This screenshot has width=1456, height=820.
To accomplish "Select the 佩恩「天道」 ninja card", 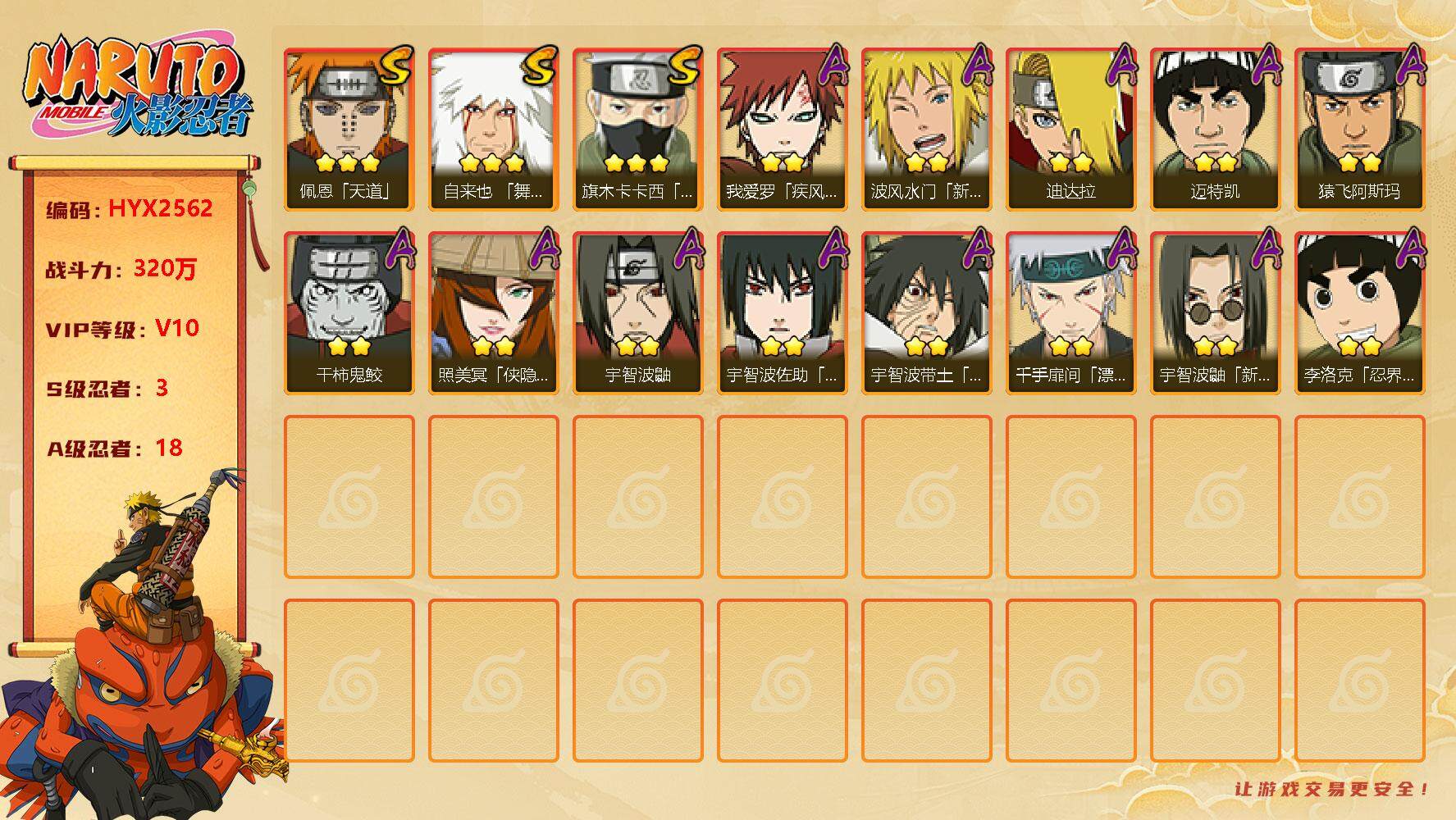I will (349, 130).
